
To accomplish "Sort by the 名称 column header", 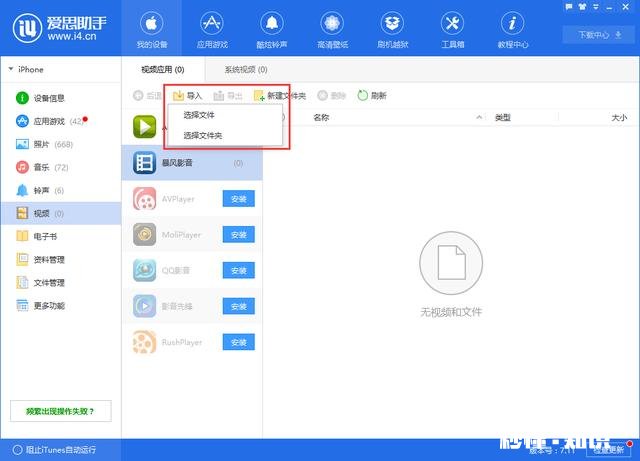I will [321, 118].
